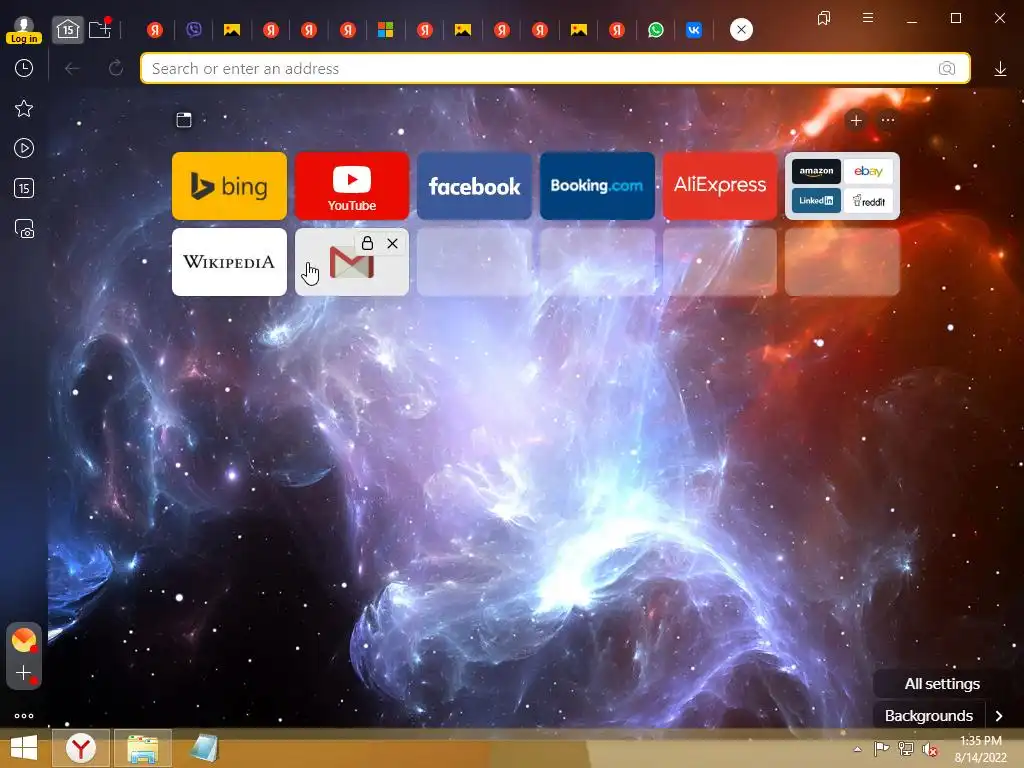This screenshot has width=1024, height=768.
Task: Open the Downloads arrow icon
Action: pos(1000,69)
